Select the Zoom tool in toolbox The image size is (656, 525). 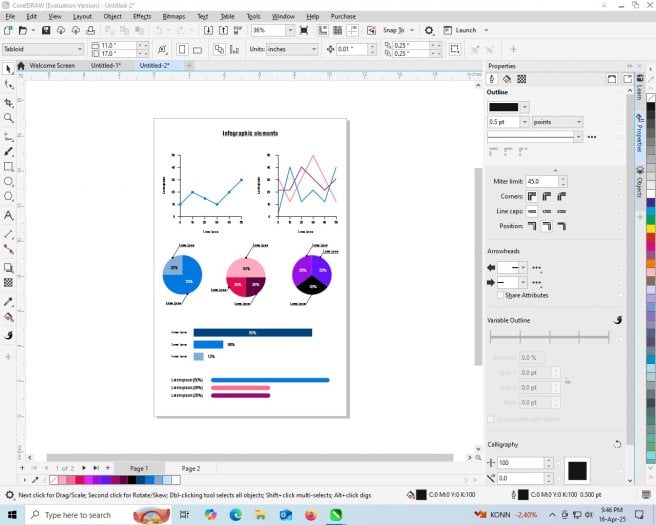(8, 118)
